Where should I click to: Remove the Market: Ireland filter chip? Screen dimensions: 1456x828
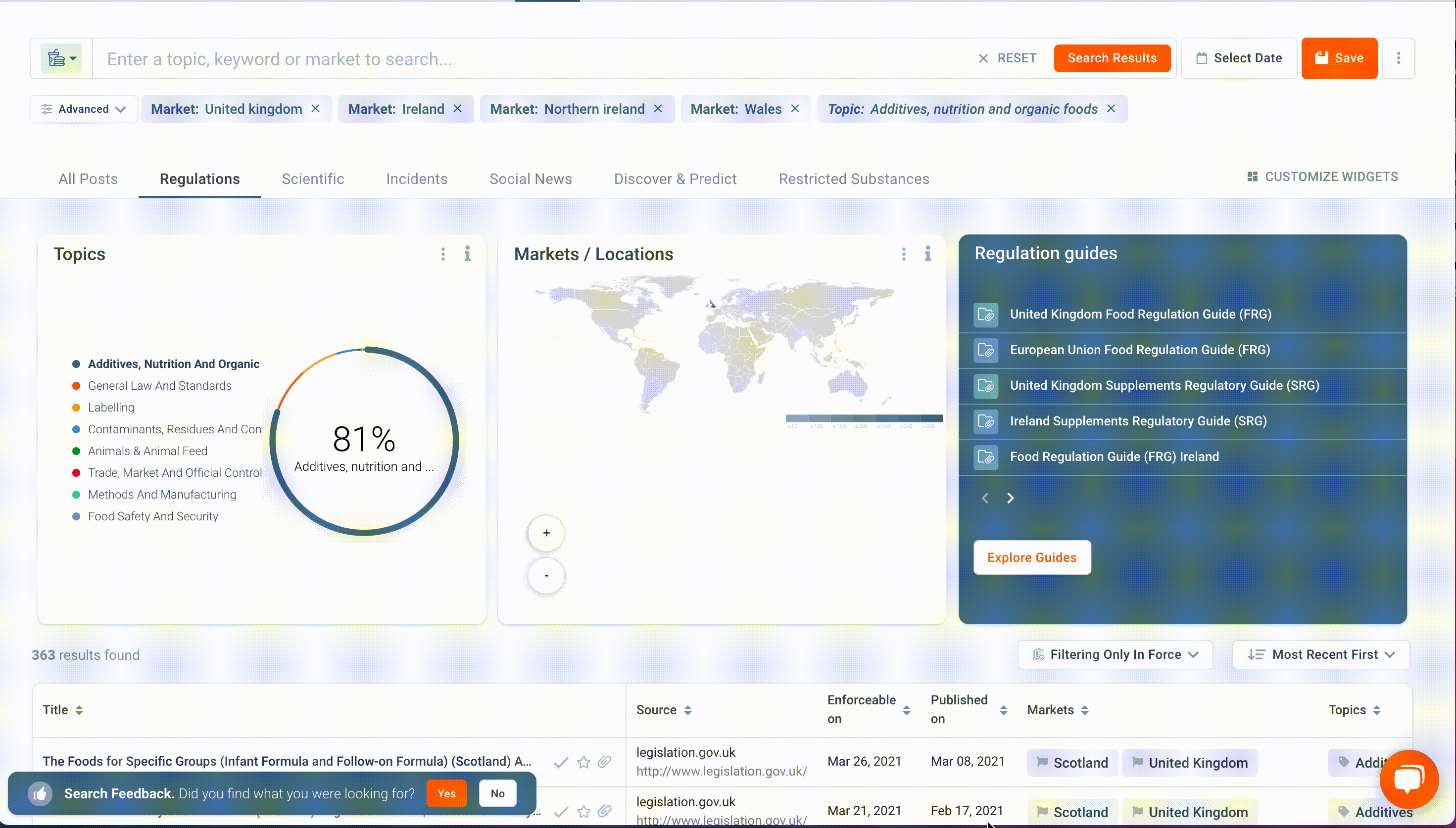[x=457, y=109]
